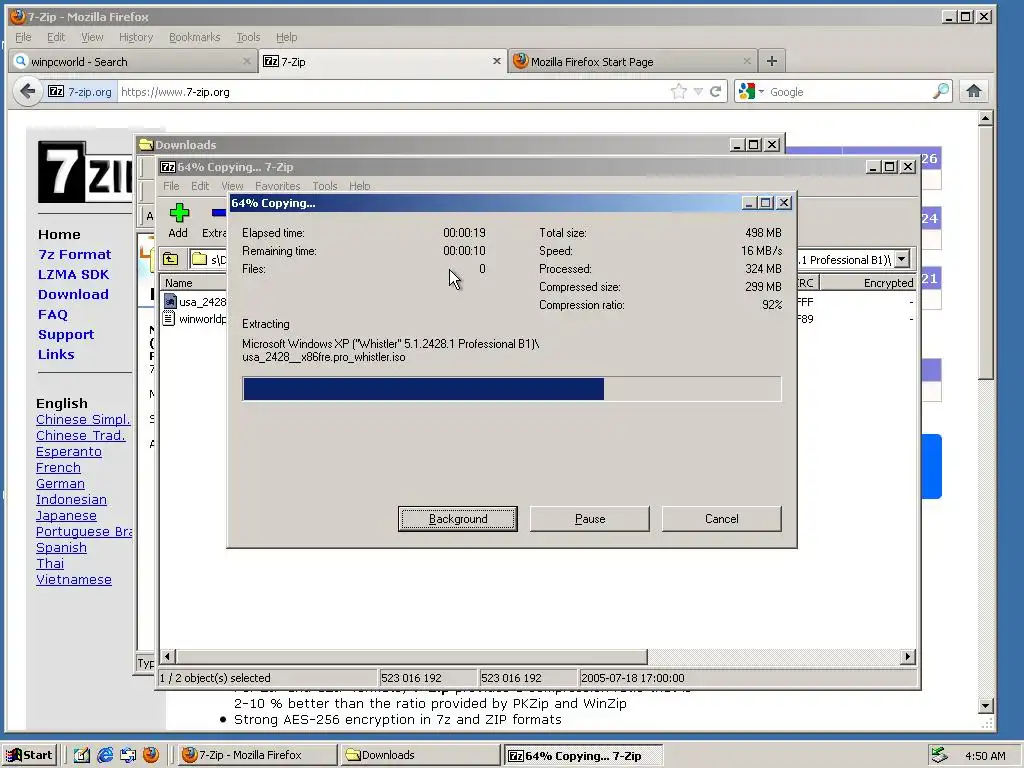Open the 7-Zip path dropdown arrow
Image resolution: width=1024 pixels, height=768 pixels.
coord(902,259)
